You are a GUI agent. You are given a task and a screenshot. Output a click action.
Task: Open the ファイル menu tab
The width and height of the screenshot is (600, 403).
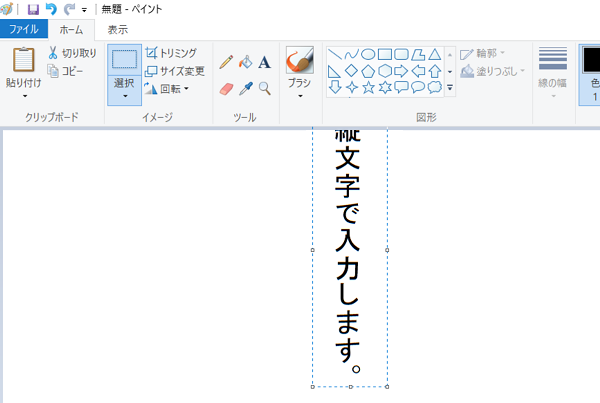click(24, 29)
